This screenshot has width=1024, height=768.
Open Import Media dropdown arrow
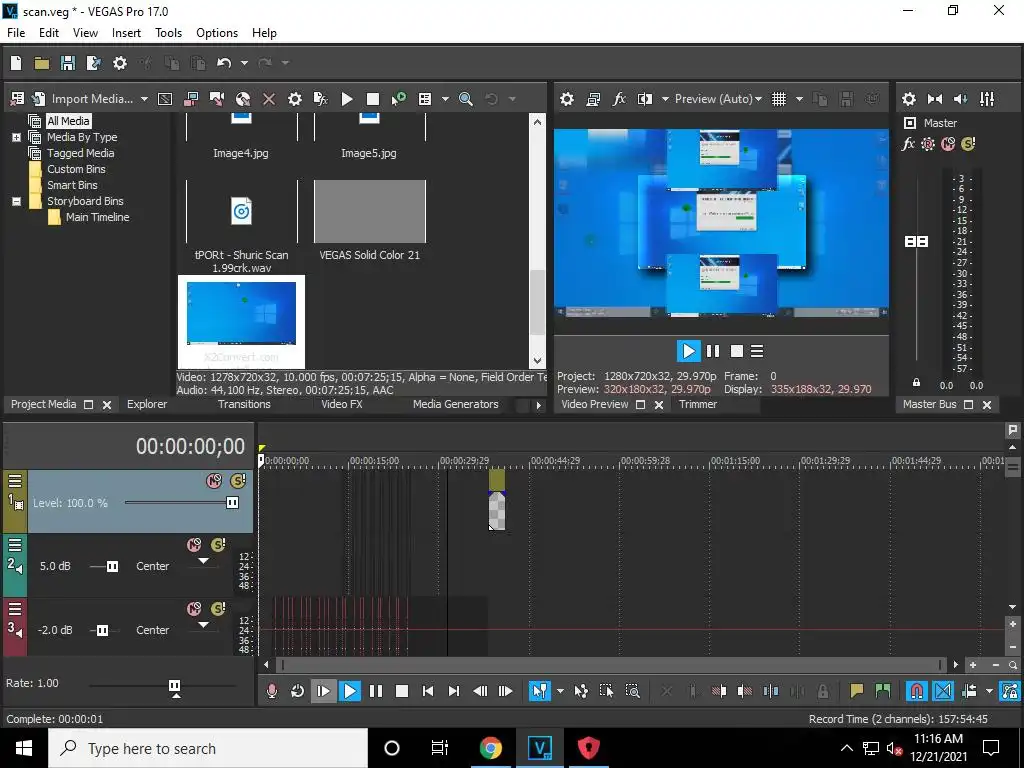click(x=144, y=99)
